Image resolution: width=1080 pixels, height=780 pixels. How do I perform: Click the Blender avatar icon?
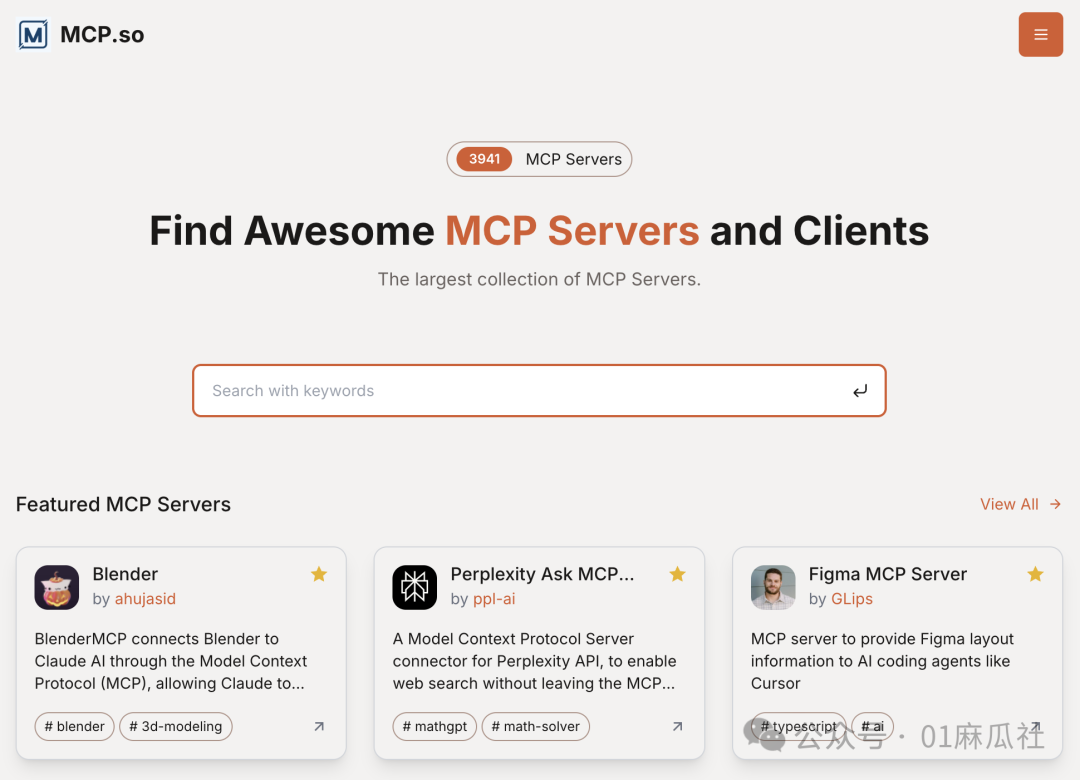pos(56,587)
